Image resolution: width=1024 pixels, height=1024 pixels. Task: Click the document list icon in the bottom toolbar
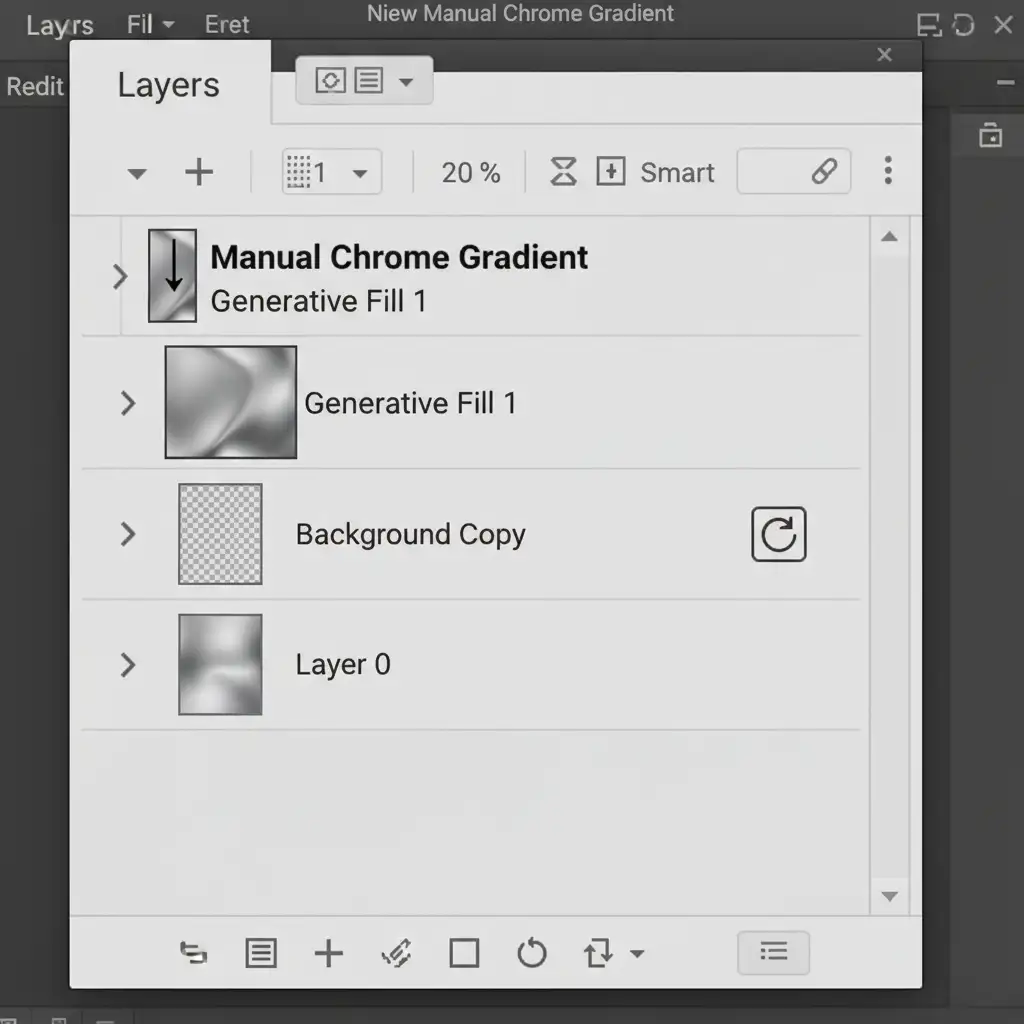tap(260, 953)
